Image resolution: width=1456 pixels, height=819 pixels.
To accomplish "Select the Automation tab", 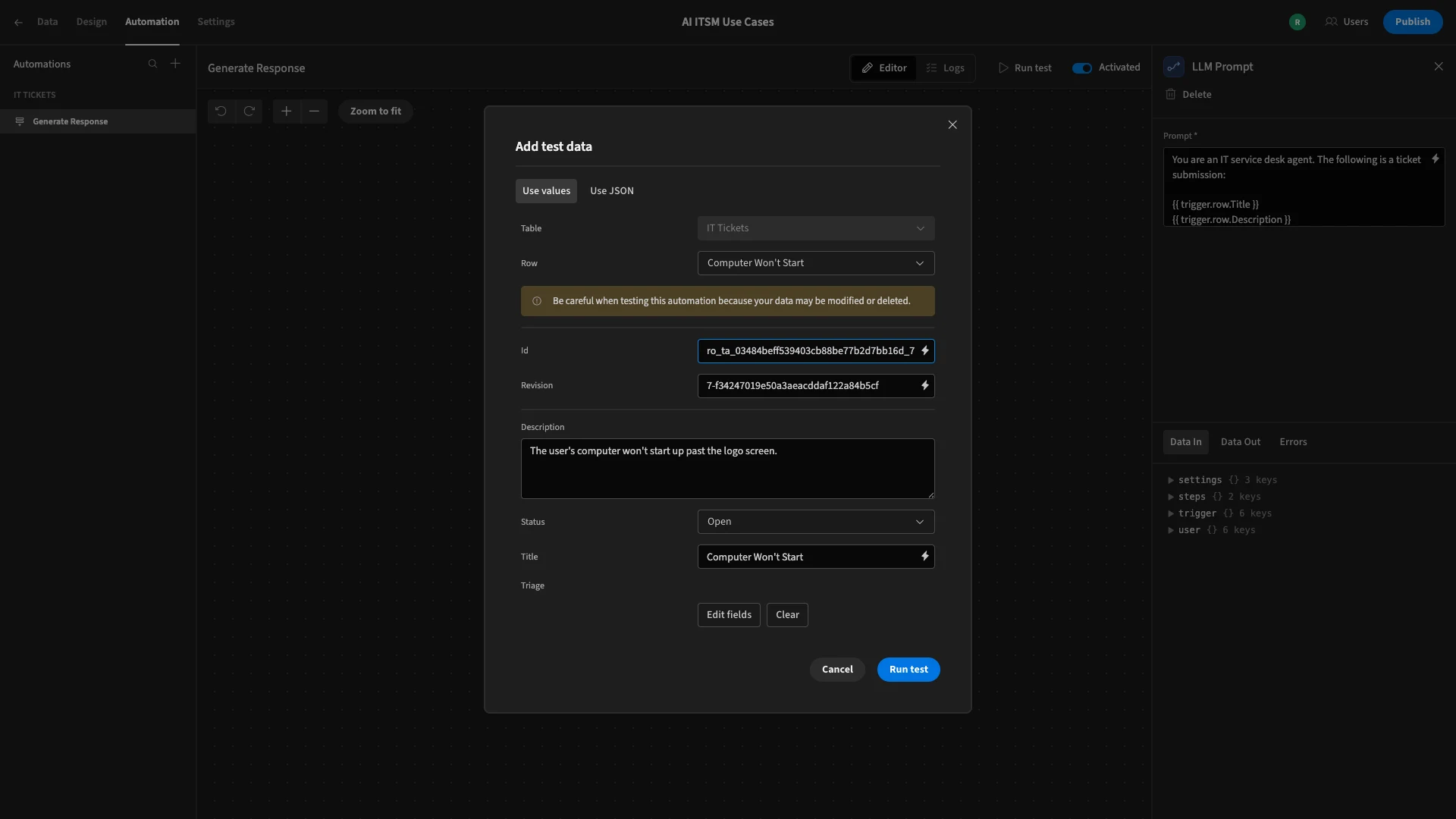I will tap(152, 22).
